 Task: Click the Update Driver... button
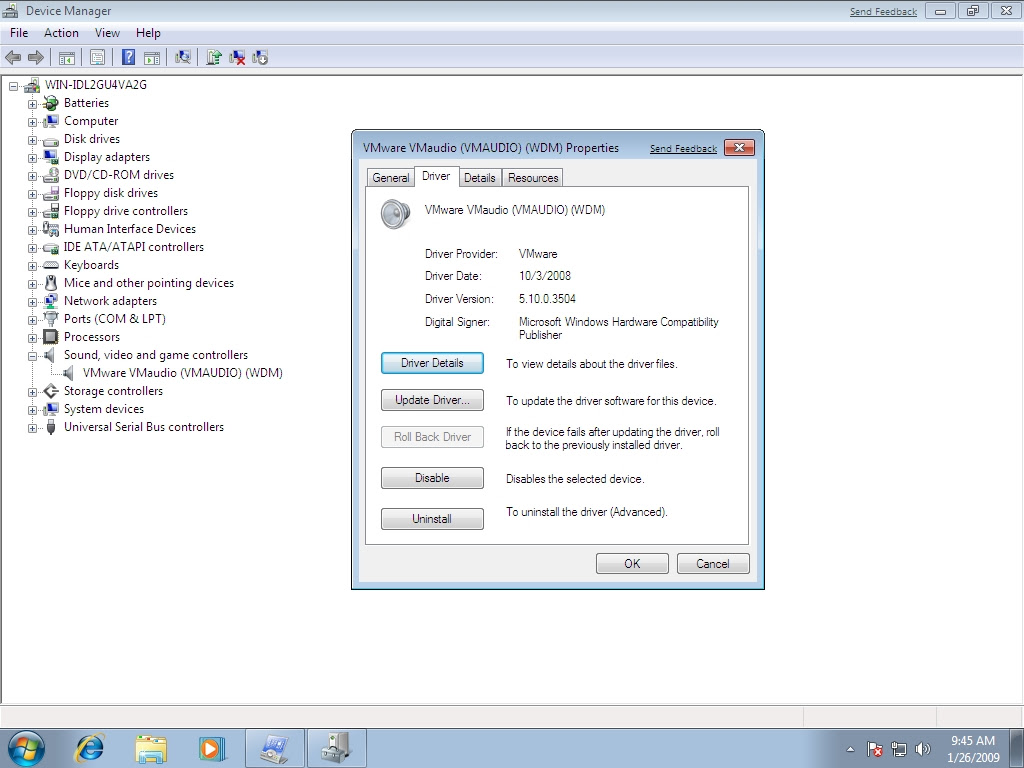tap(432, 400)
